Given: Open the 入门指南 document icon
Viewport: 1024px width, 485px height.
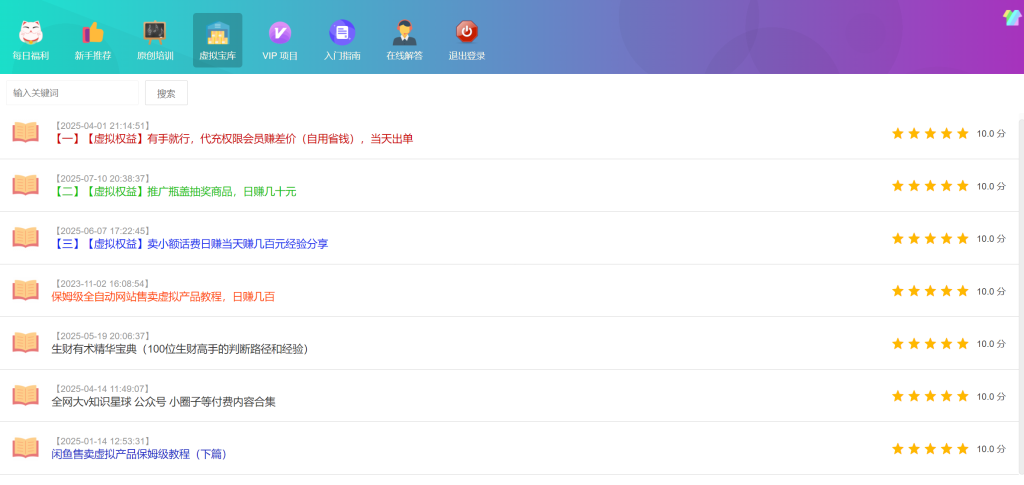Looking at the screenshot, I should click(x=342, y=32).
